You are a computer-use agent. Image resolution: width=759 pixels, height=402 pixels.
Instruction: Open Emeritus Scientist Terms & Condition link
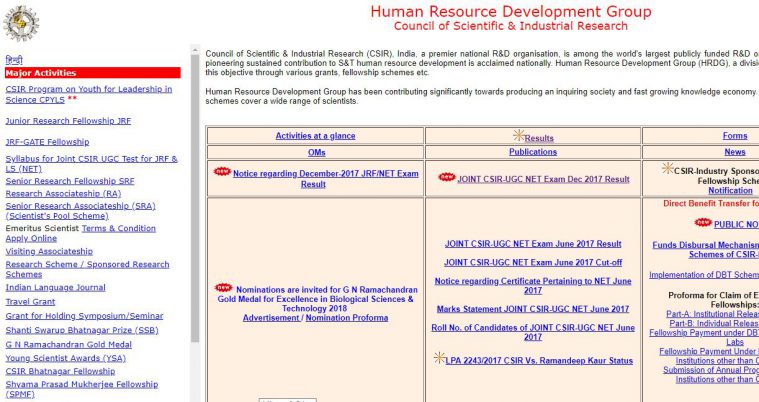119,228
